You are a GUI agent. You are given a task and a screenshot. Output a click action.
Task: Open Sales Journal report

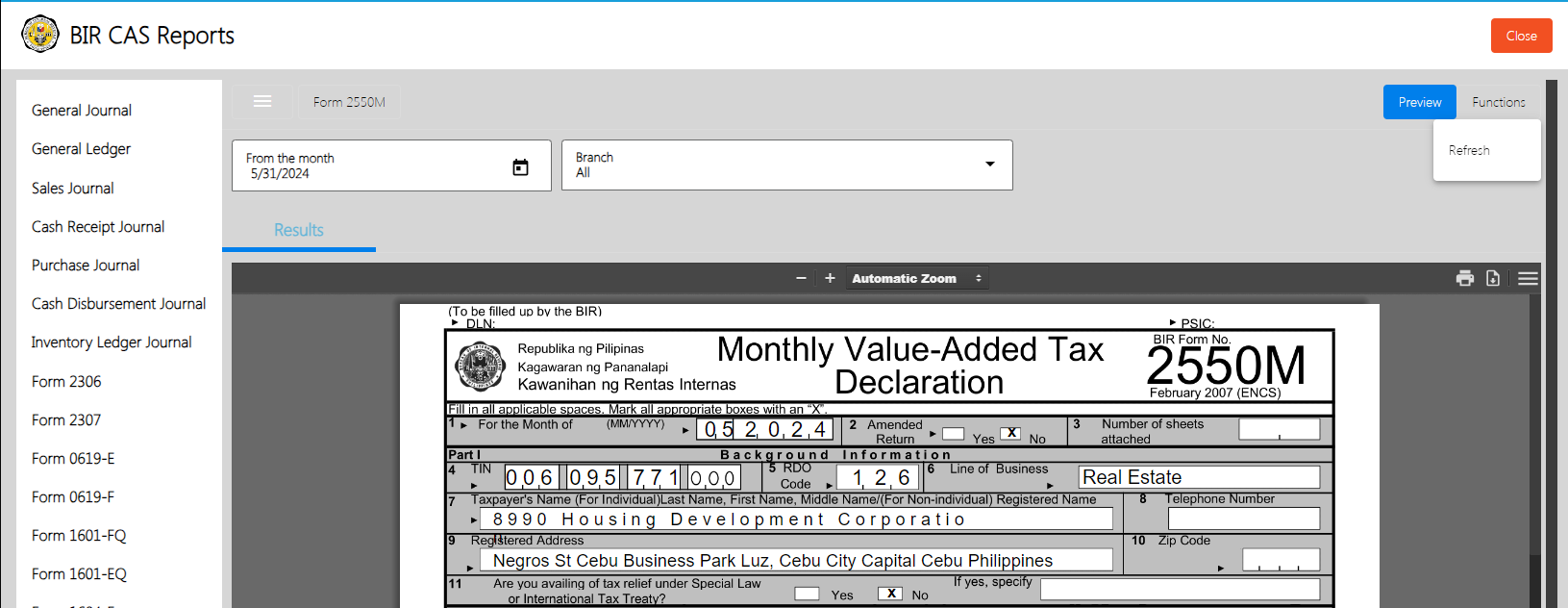pos(72,189)
